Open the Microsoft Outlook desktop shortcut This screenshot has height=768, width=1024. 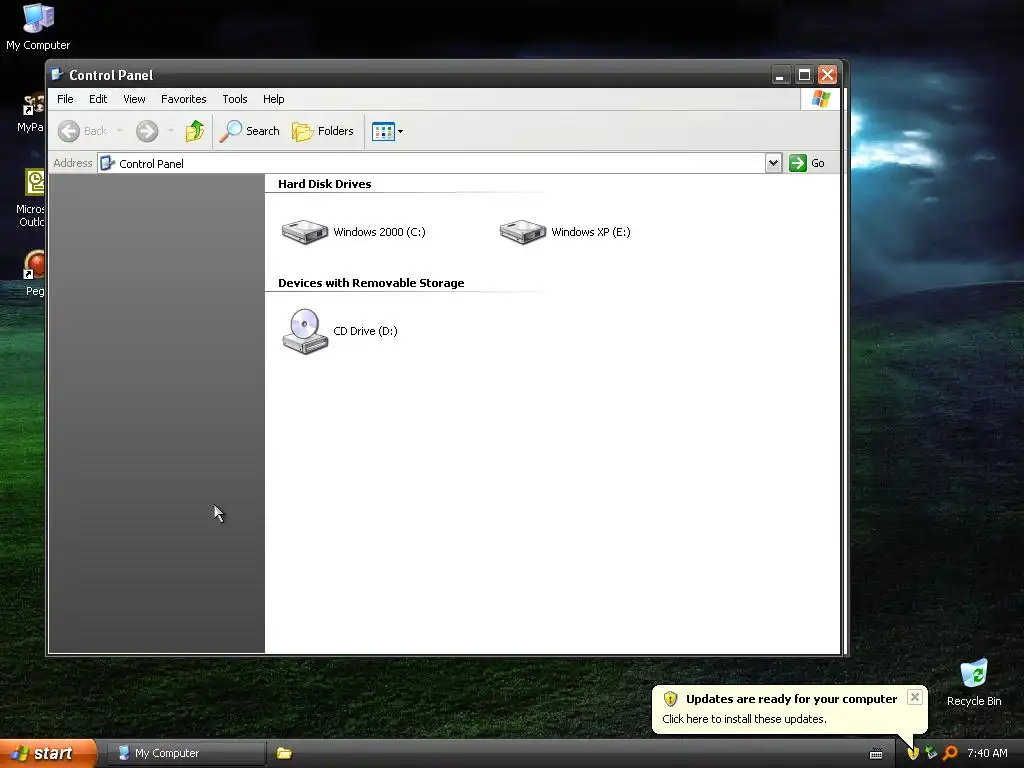click(x=33, y=198)
